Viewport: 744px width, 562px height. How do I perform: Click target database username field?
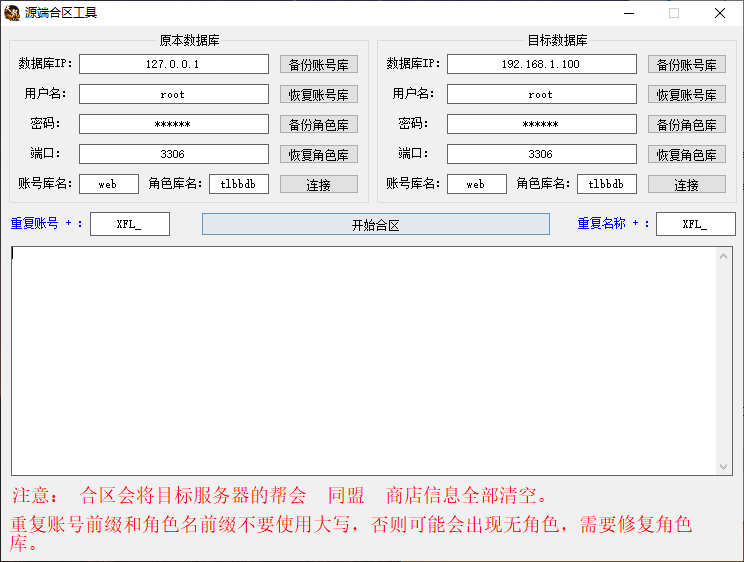542,94
